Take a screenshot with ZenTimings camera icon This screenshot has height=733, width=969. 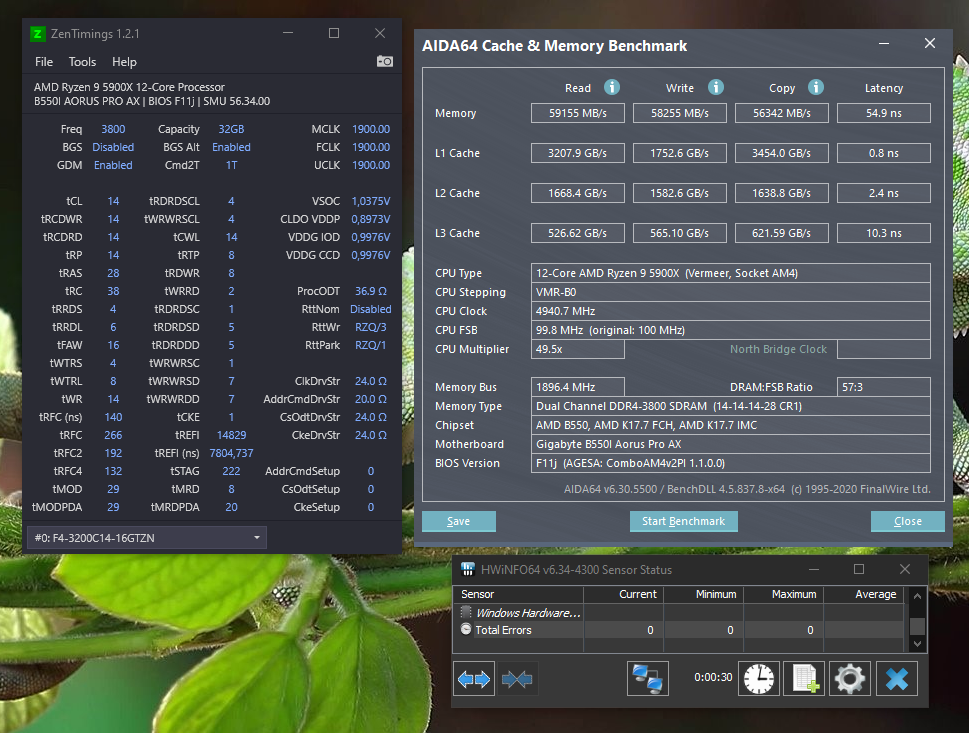tap(384, 61)
